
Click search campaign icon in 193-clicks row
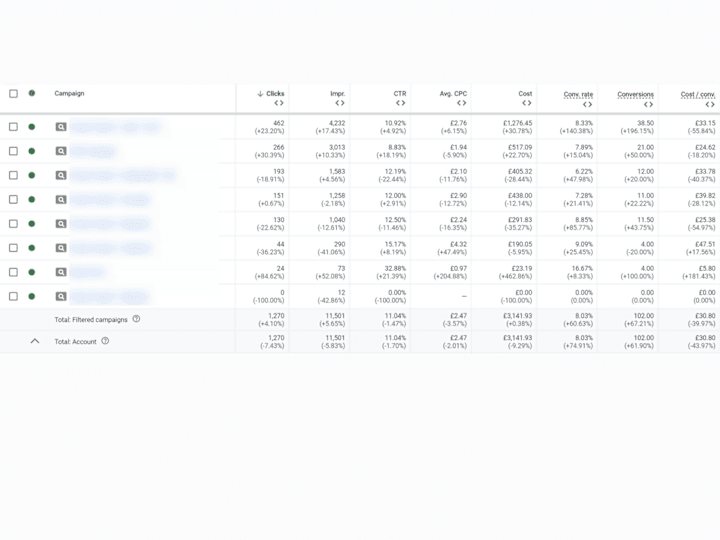point(61,175)
